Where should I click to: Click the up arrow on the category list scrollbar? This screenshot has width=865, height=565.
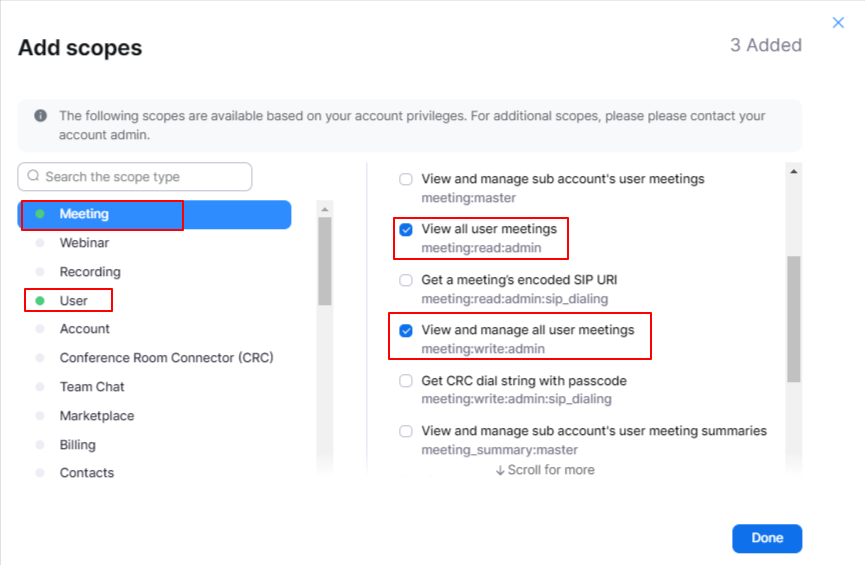[325, 209]
